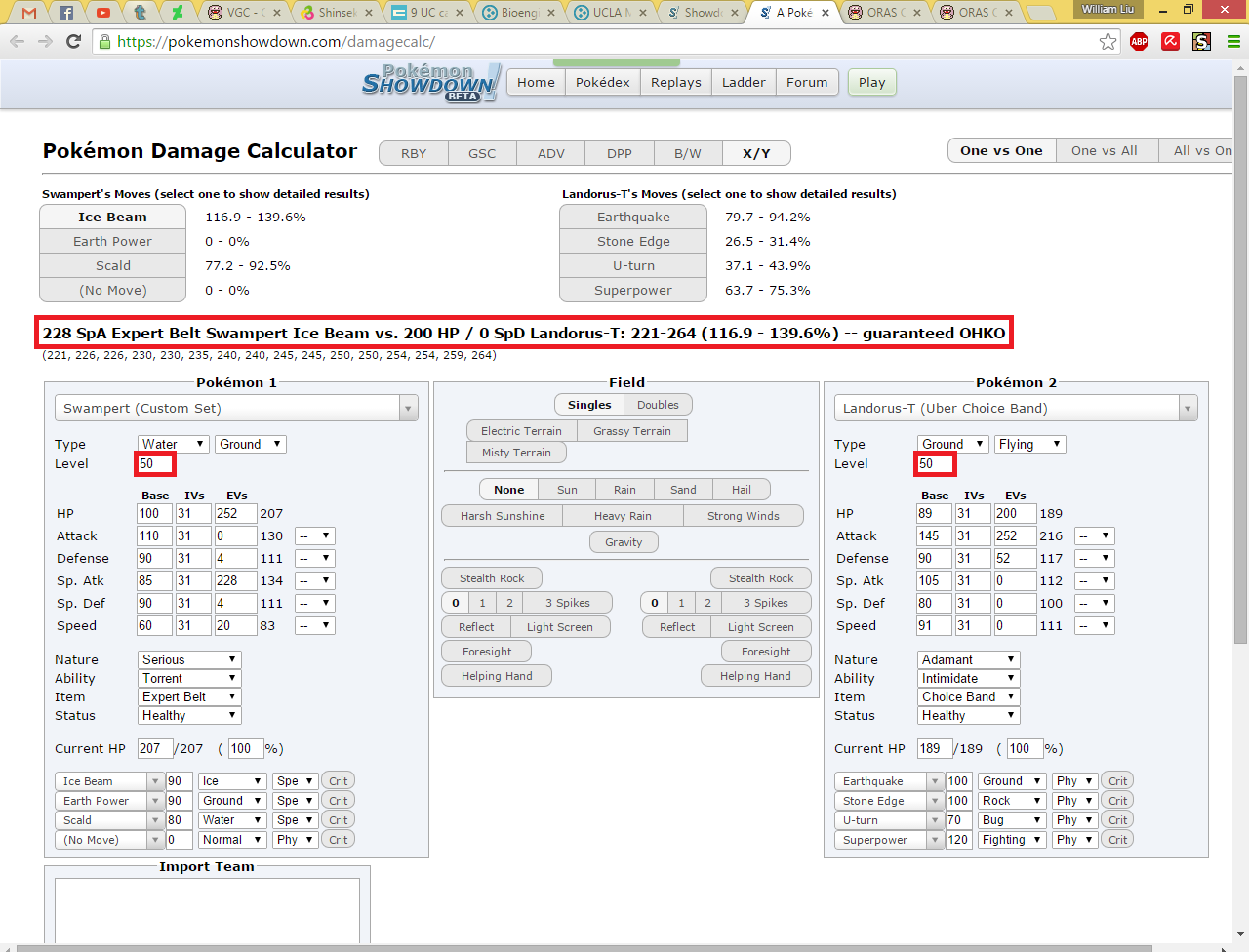Open the Pokédex navigation link

click(603, 83)
